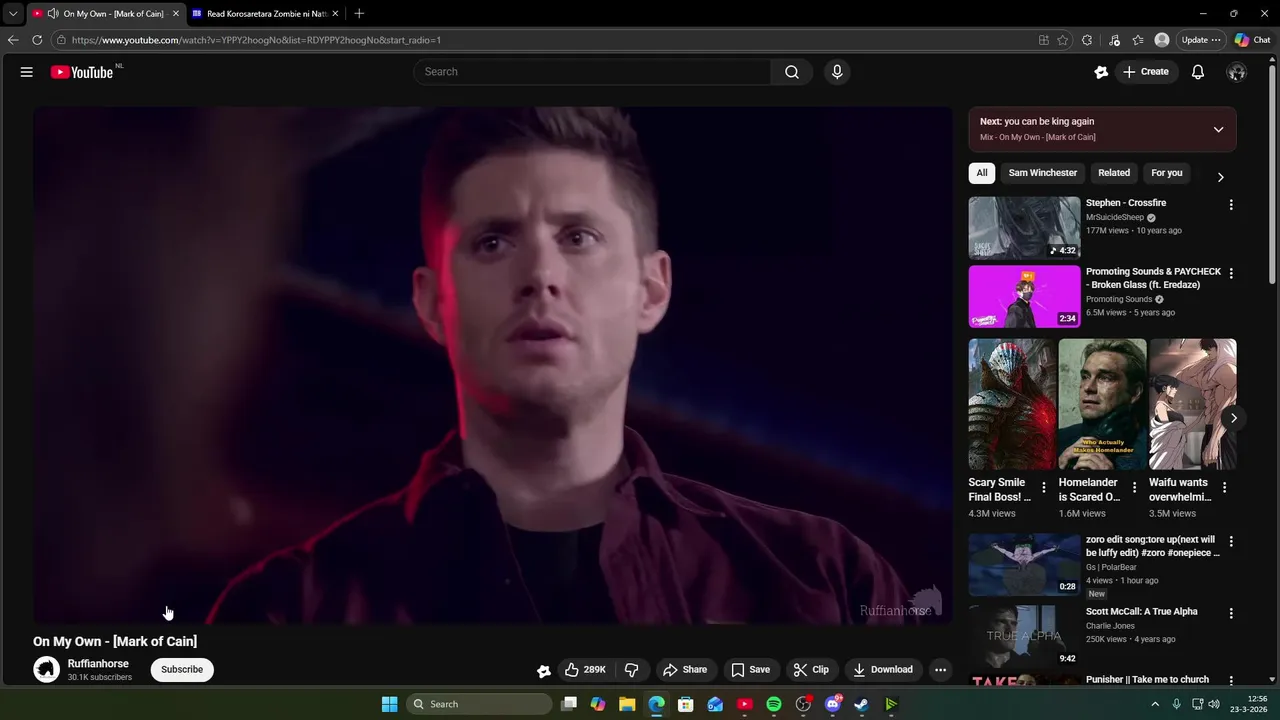The image size is (1280, 720).
Task: Open options for Scary Smile Final Boss short
Action: click(x=1044, y=488)
